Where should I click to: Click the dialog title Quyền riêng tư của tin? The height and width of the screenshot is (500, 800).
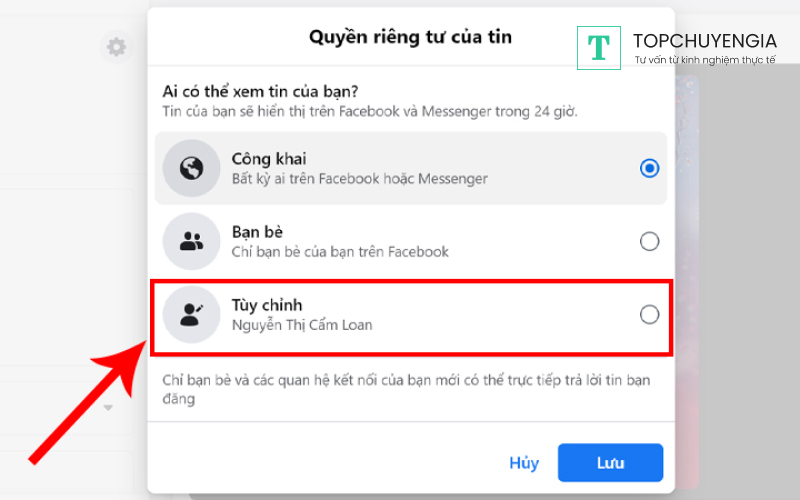[410, 38]
